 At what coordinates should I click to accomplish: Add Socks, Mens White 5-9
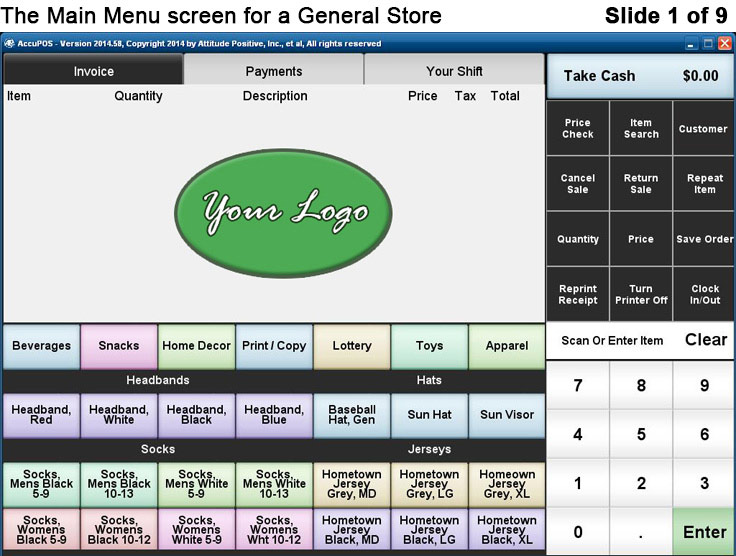(196, 484)
